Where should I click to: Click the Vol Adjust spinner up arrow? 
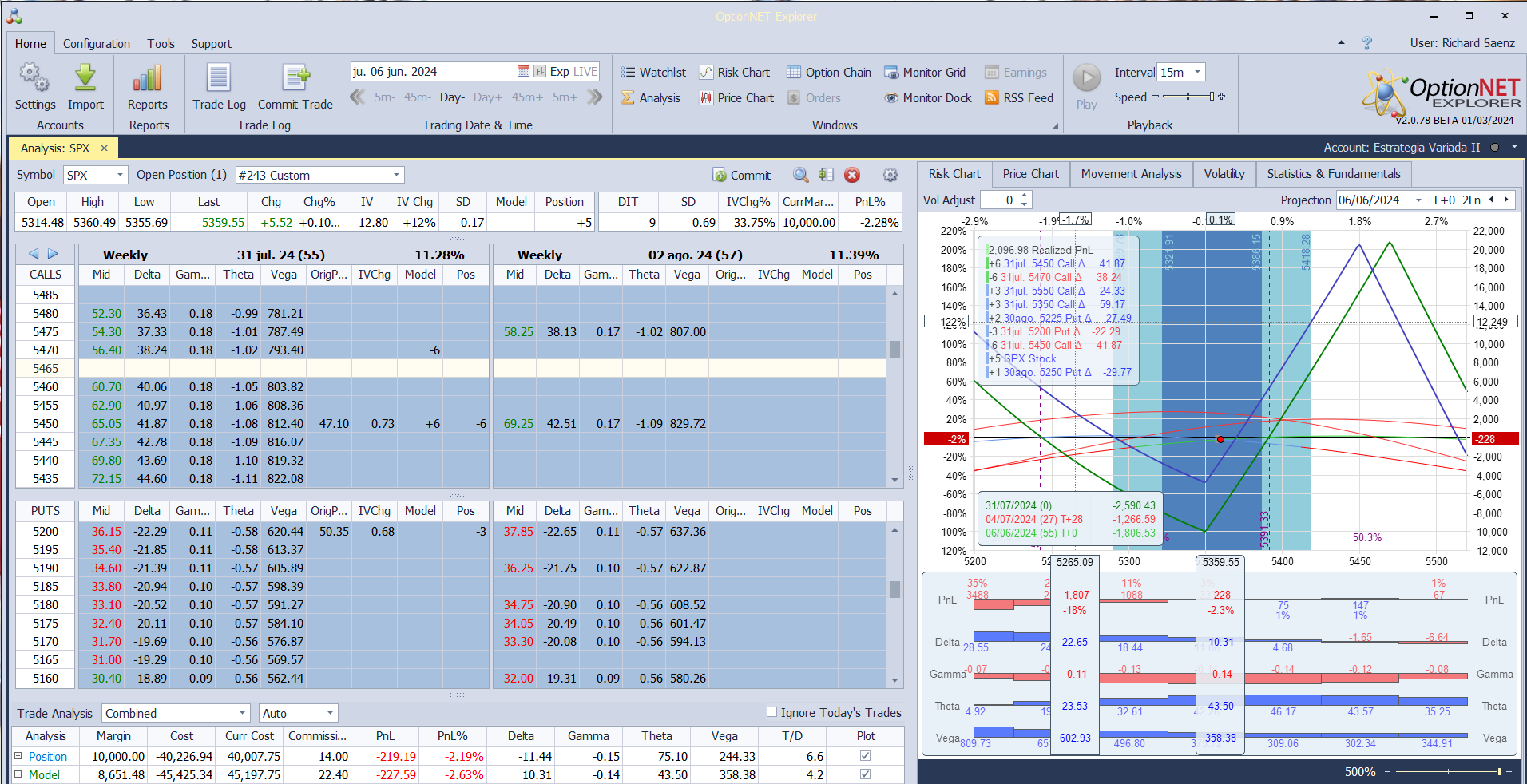(1025, 196)
